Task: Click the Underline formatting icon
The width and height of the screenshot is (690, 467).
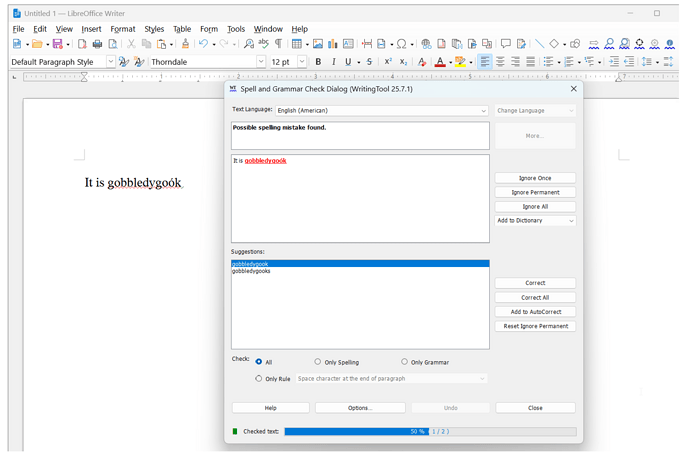Action: tap(348, 62)
